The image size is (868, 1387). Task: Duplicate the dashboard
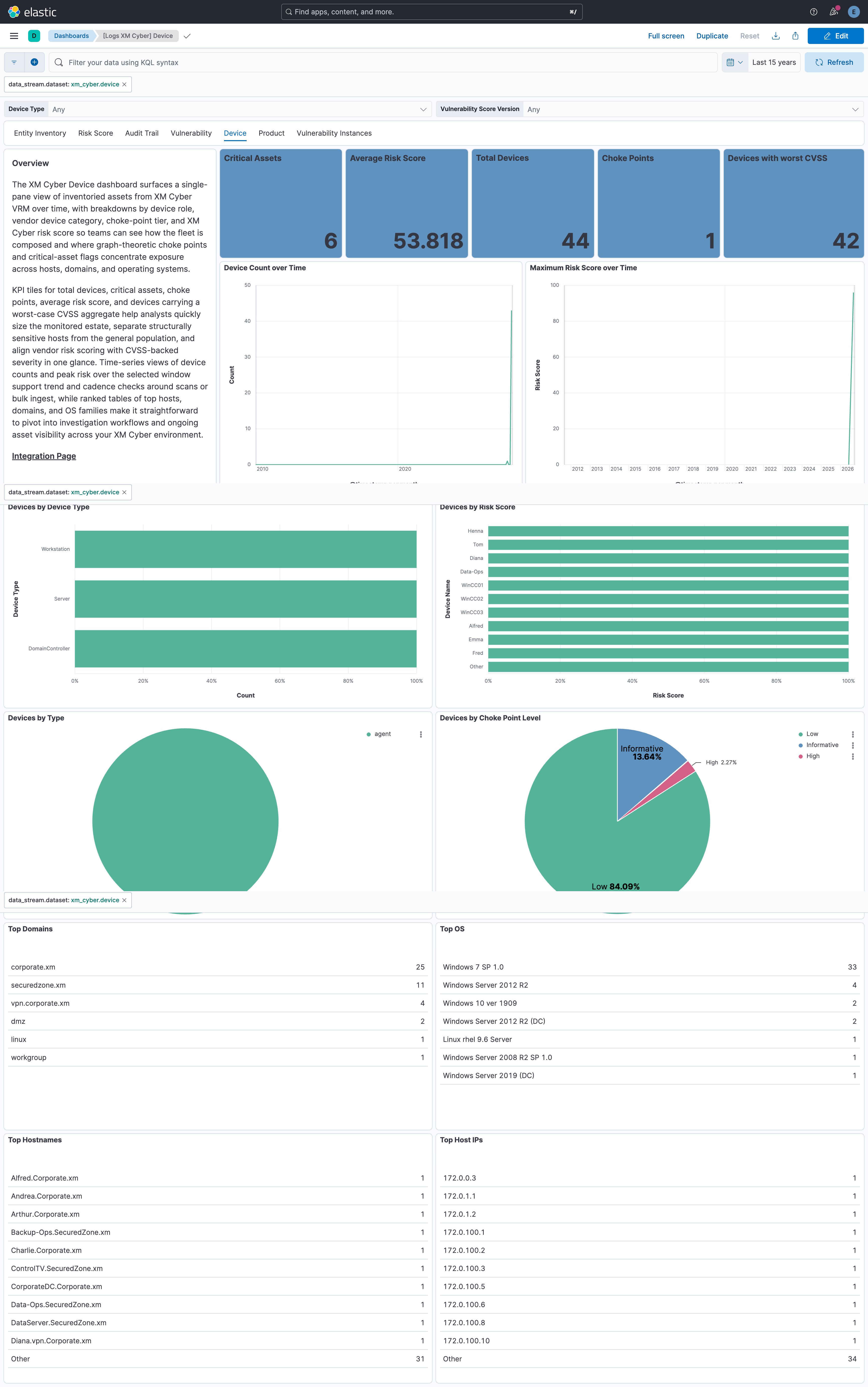click(712, 36)
